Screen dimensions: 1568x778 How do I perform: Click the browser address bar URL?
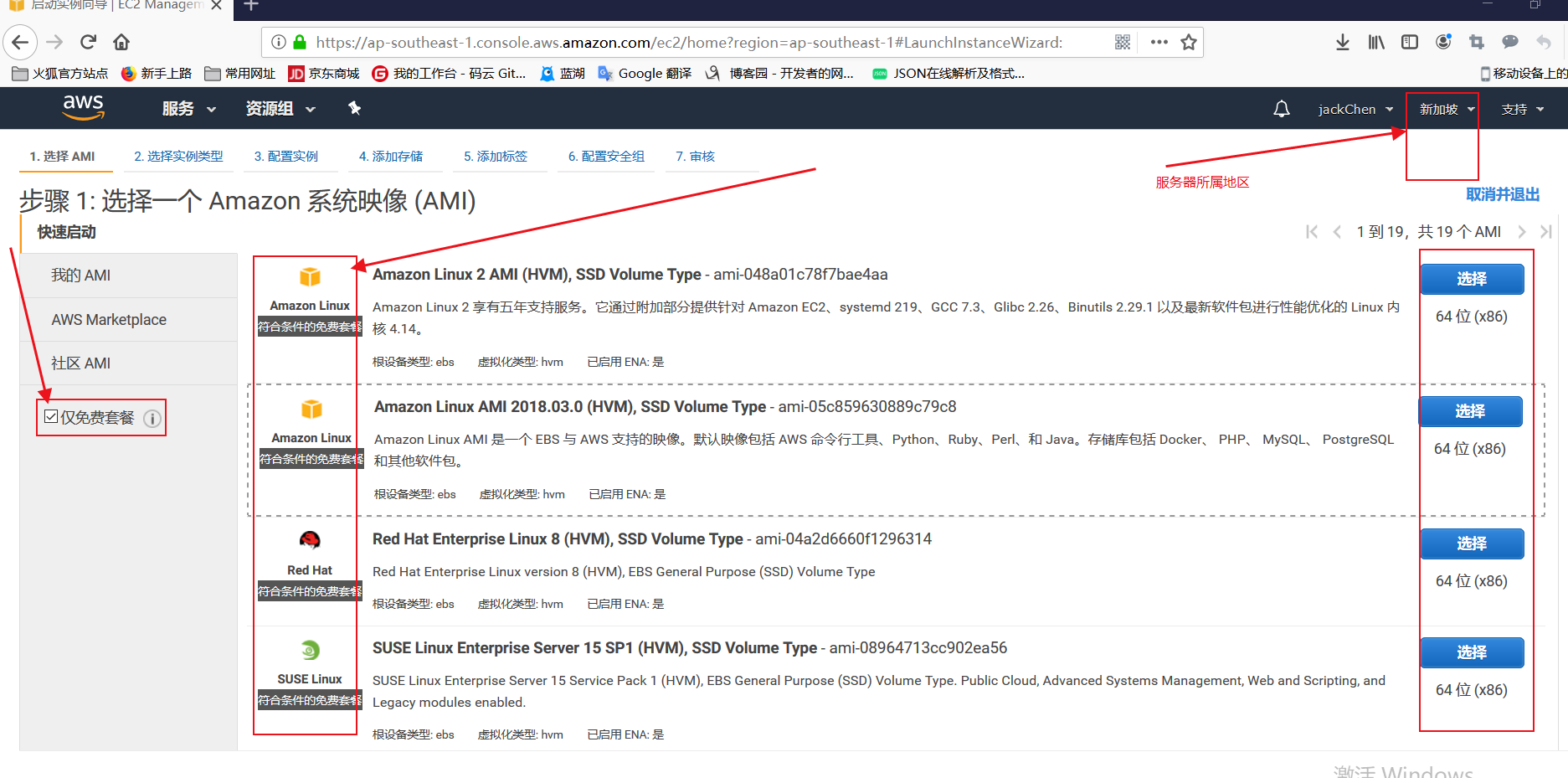(x=689, y=42)
